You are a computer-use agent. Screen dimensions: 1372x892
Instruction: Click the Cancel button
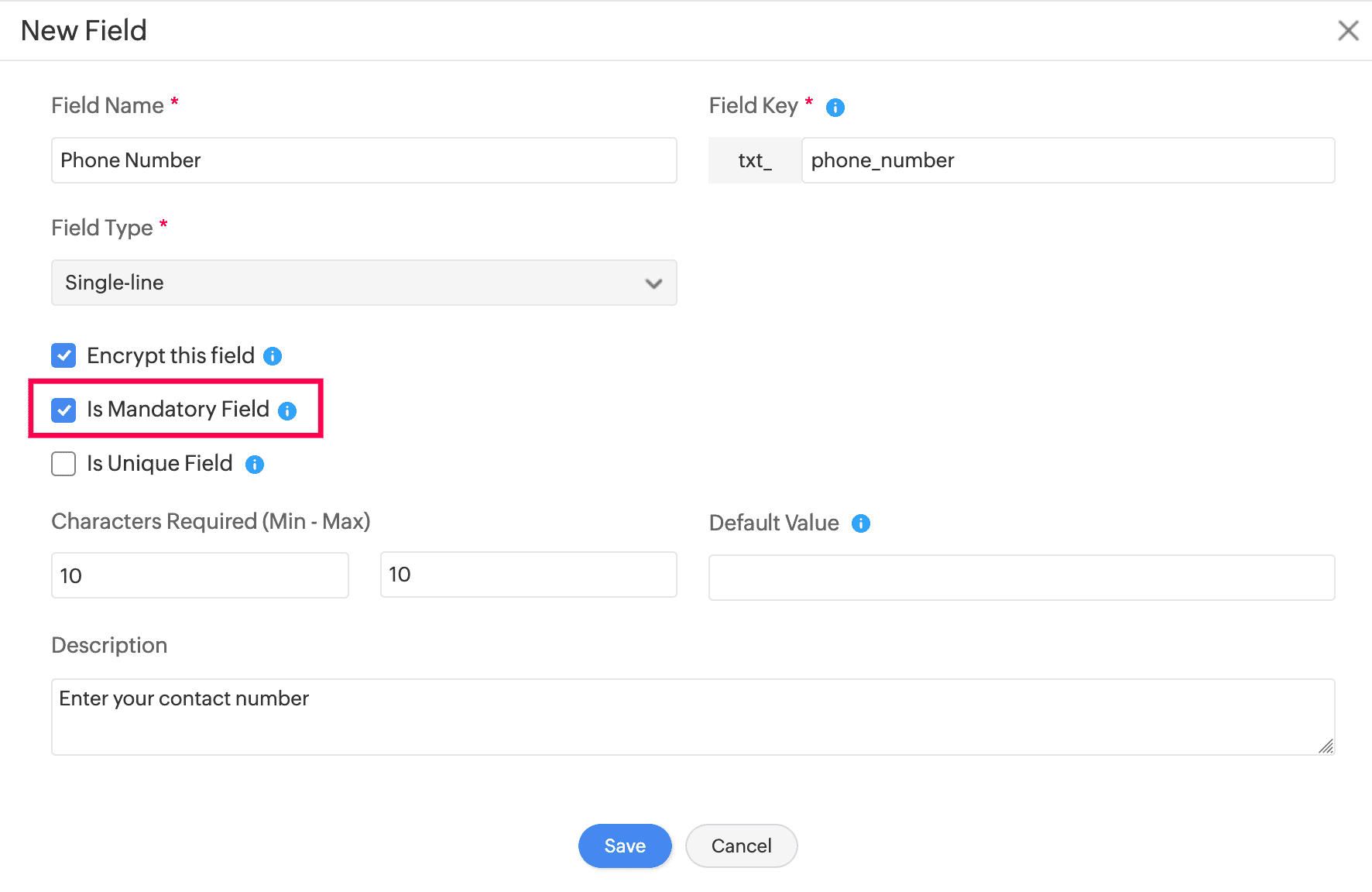(x=741, y=846)
